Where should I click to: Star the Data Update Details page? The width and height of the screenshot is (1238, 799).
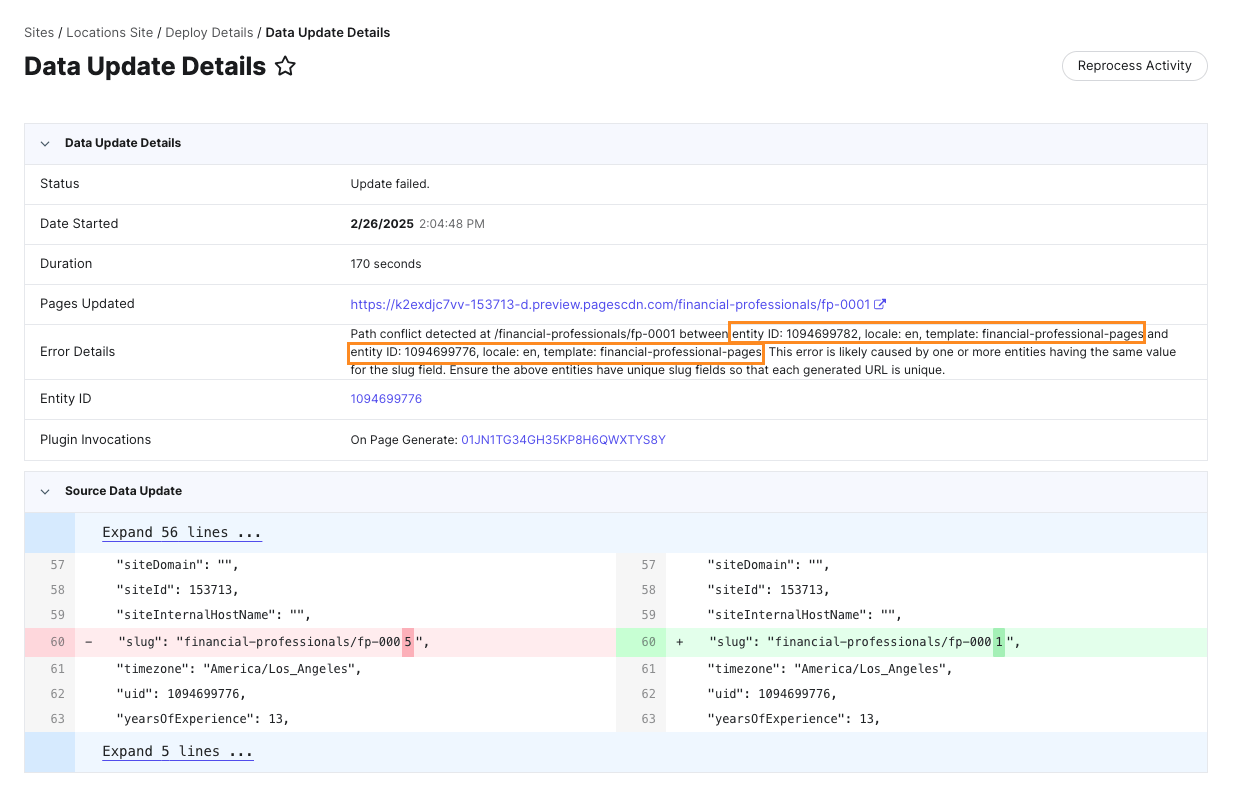click(x=285, y=67)
